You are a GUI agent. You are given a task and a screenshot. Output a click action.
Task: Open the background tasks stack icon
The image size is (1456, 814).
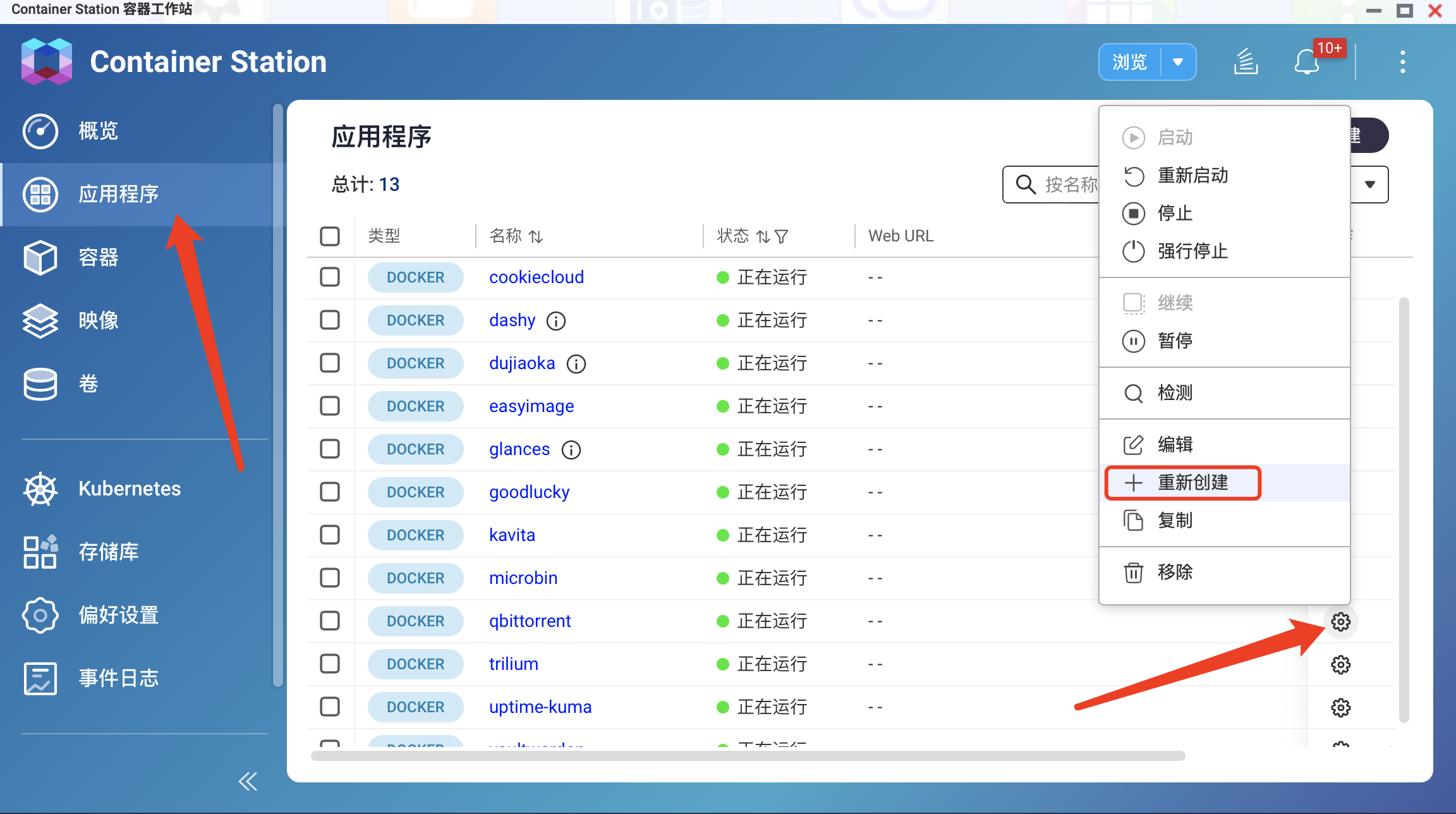[1246, 62]
